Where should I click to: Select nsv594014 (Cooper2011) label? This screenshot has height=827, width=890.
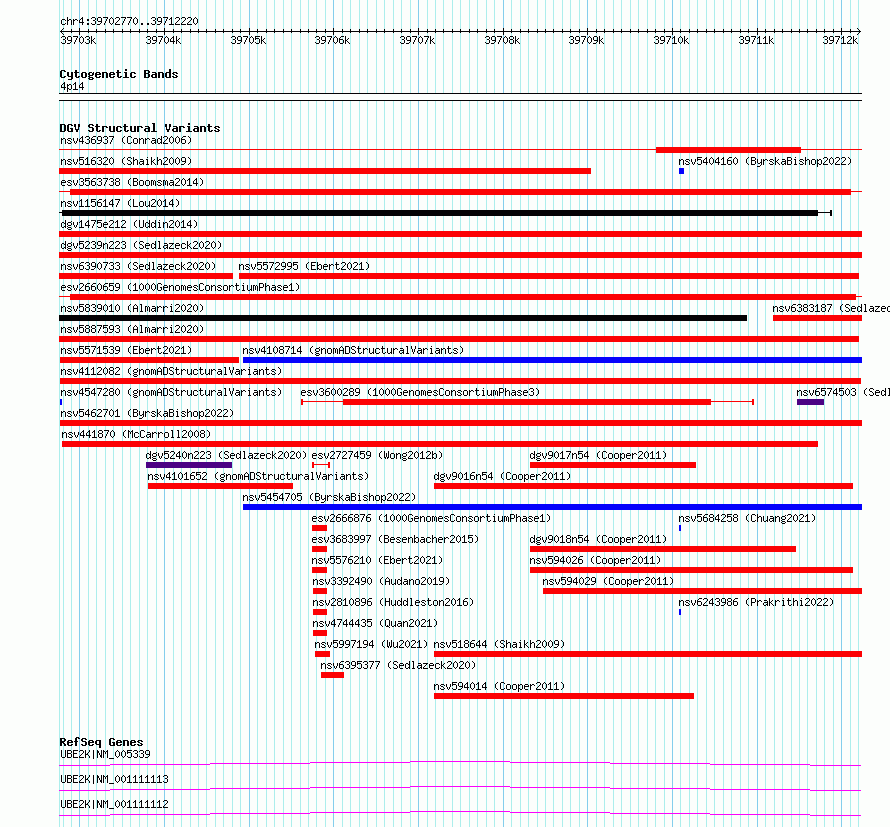point(499,686)
